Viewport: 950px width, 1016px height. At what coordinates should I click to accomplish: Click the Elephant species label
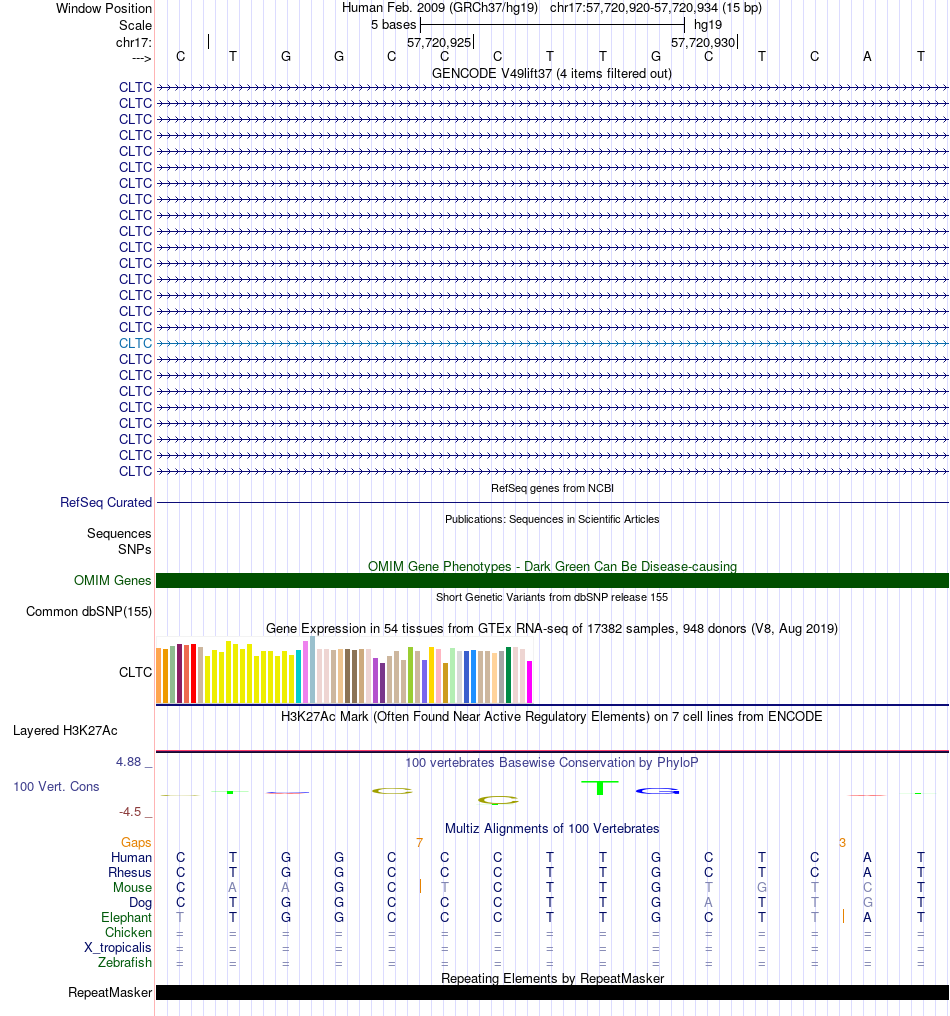(126, 918)
